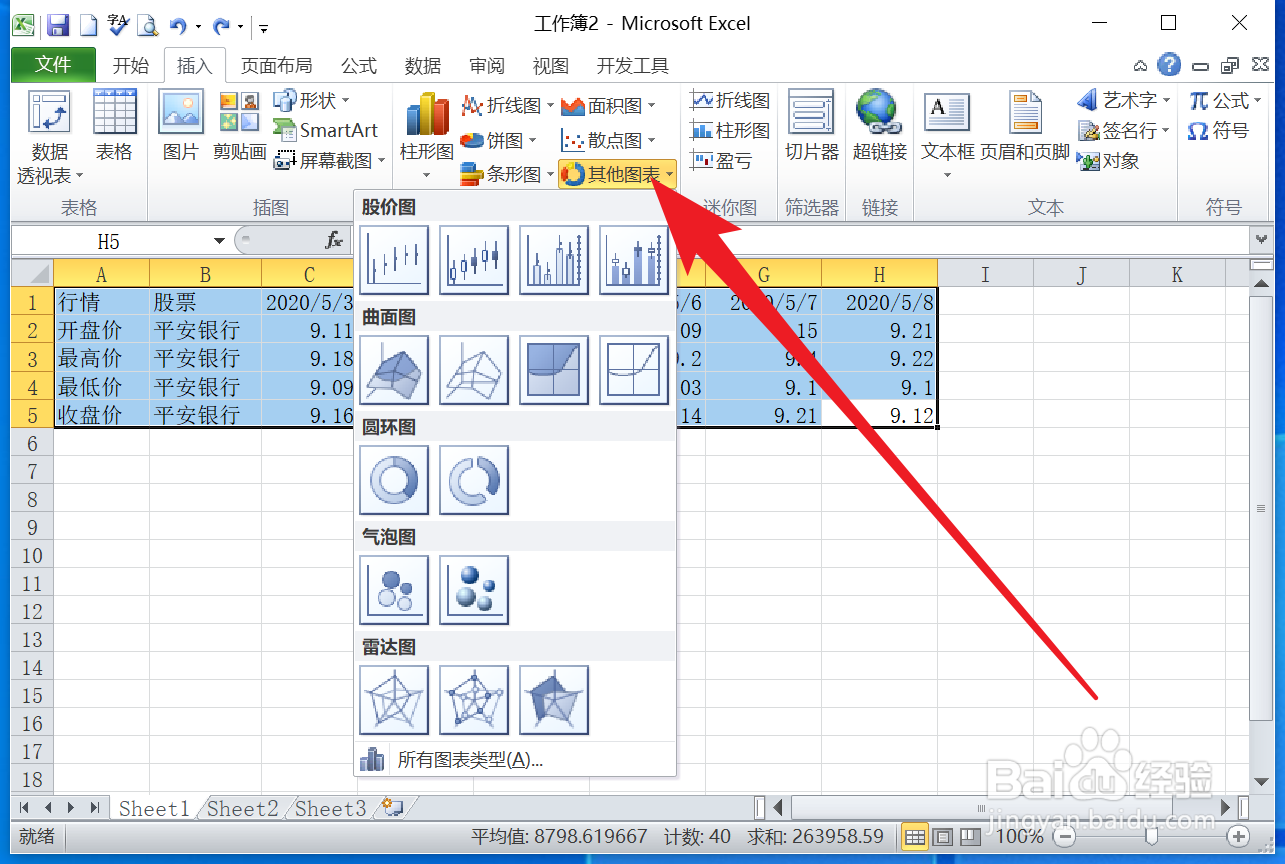Open Excel Help question mark icon
1285x864 pixels.
(x=1168, y=65)
